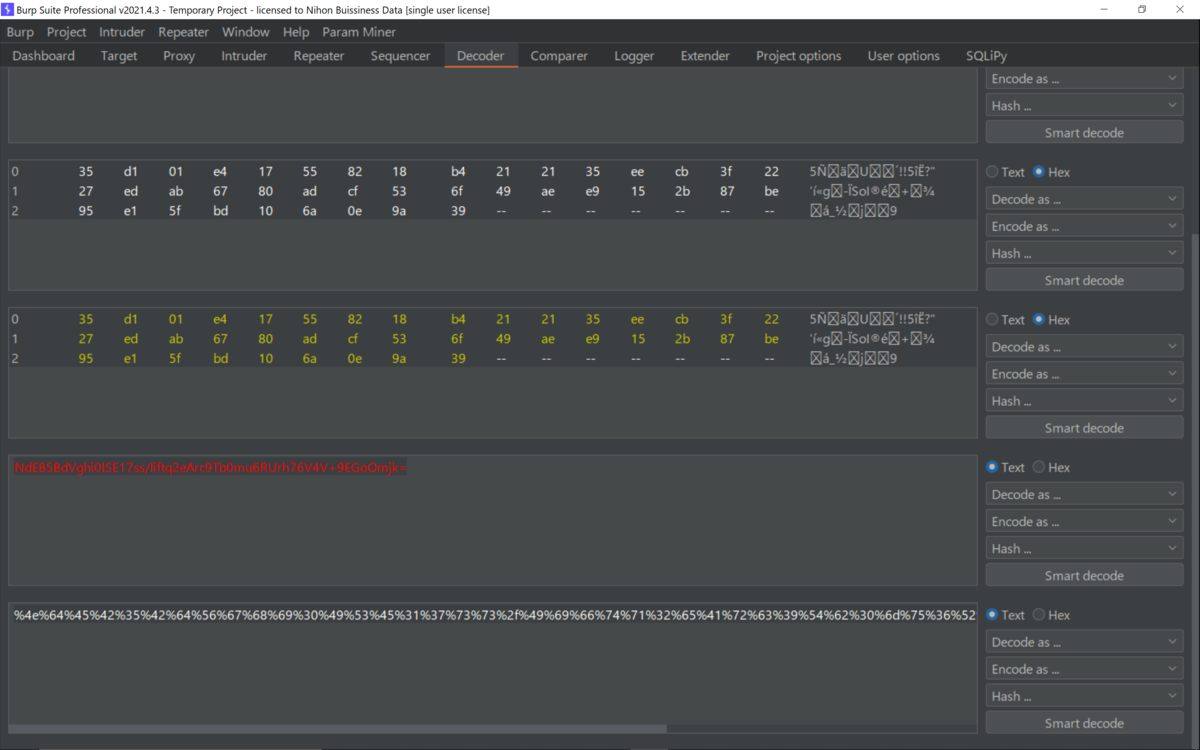Image resolution: width=1200 pixels, height=750 pixels.
Task: Expand 'Encode as' dropdown for white hex panel
Action: [1084, 226]
